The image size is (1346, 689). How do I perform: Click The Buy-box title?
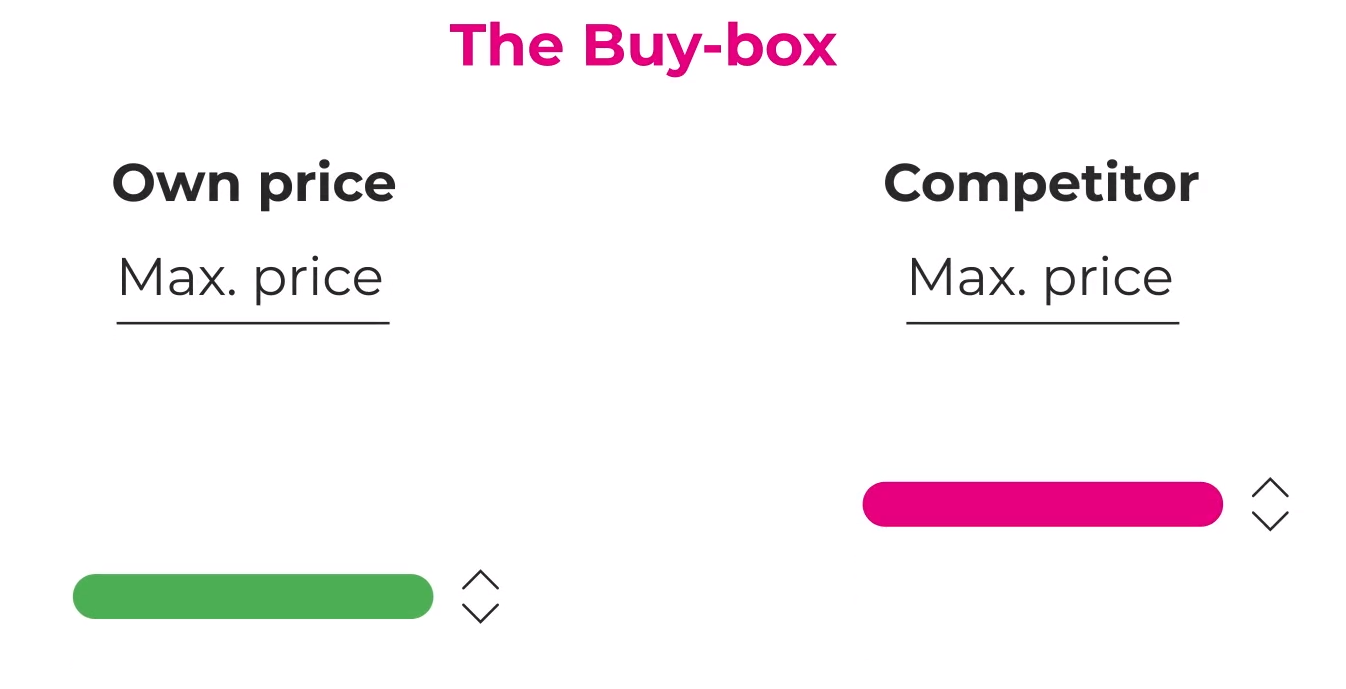643,46
